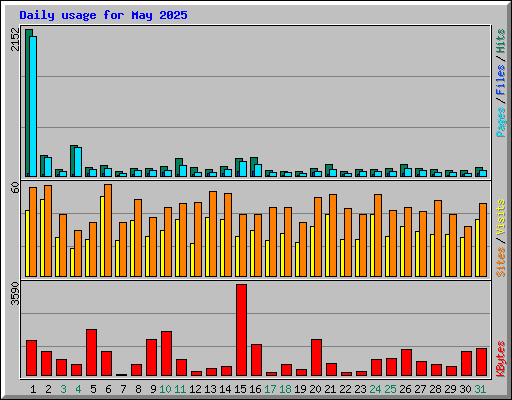512x400 pixels.
Task: Click day 12 on the date axis
Action: (195, 389)
